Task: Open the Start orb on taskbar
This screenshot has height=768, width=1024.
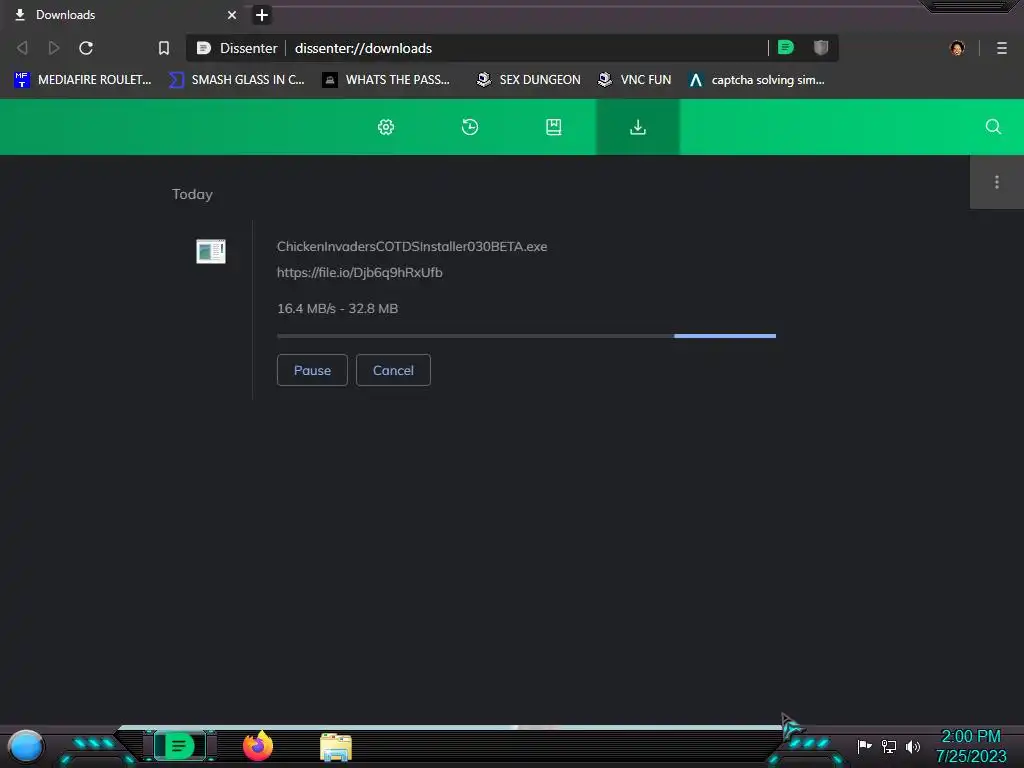Action: pos(25,746)
